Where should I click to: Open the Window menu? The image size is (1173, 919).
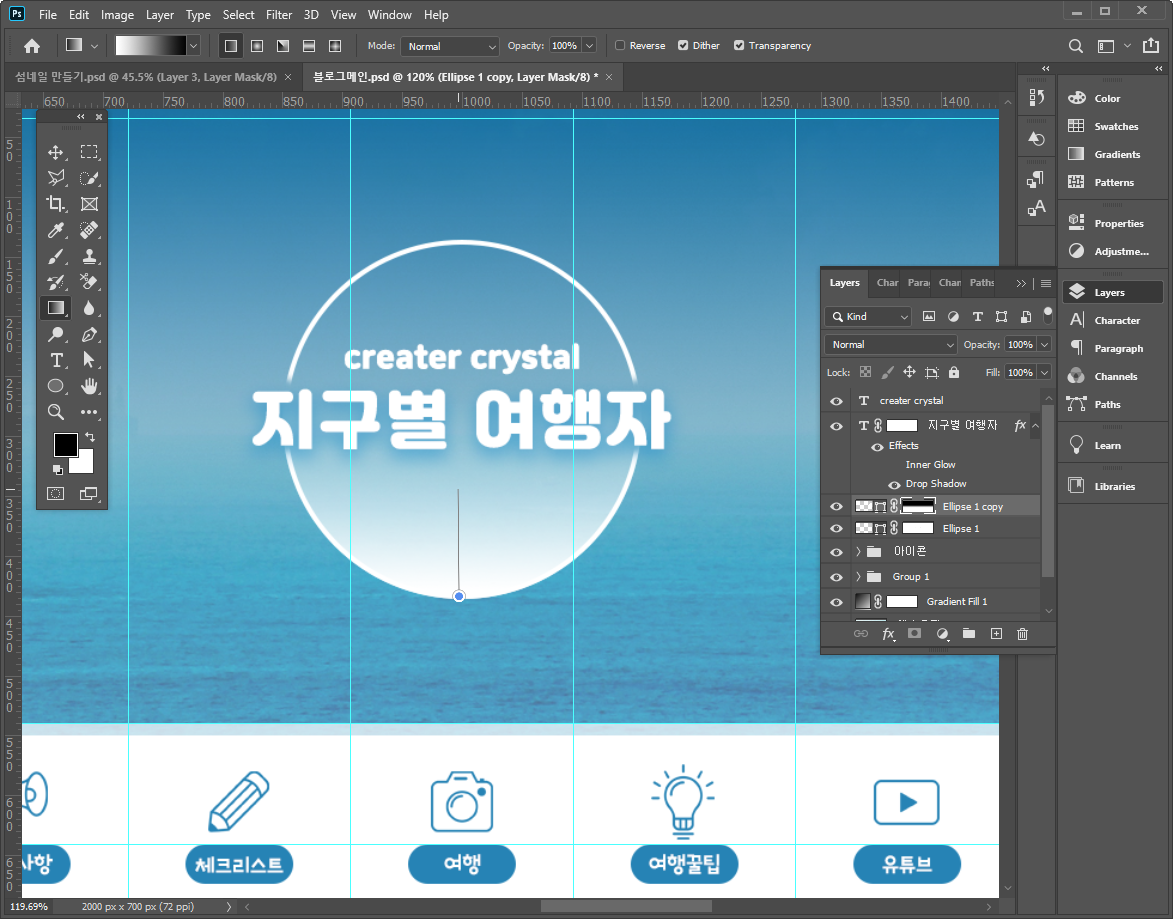[390, 14]
